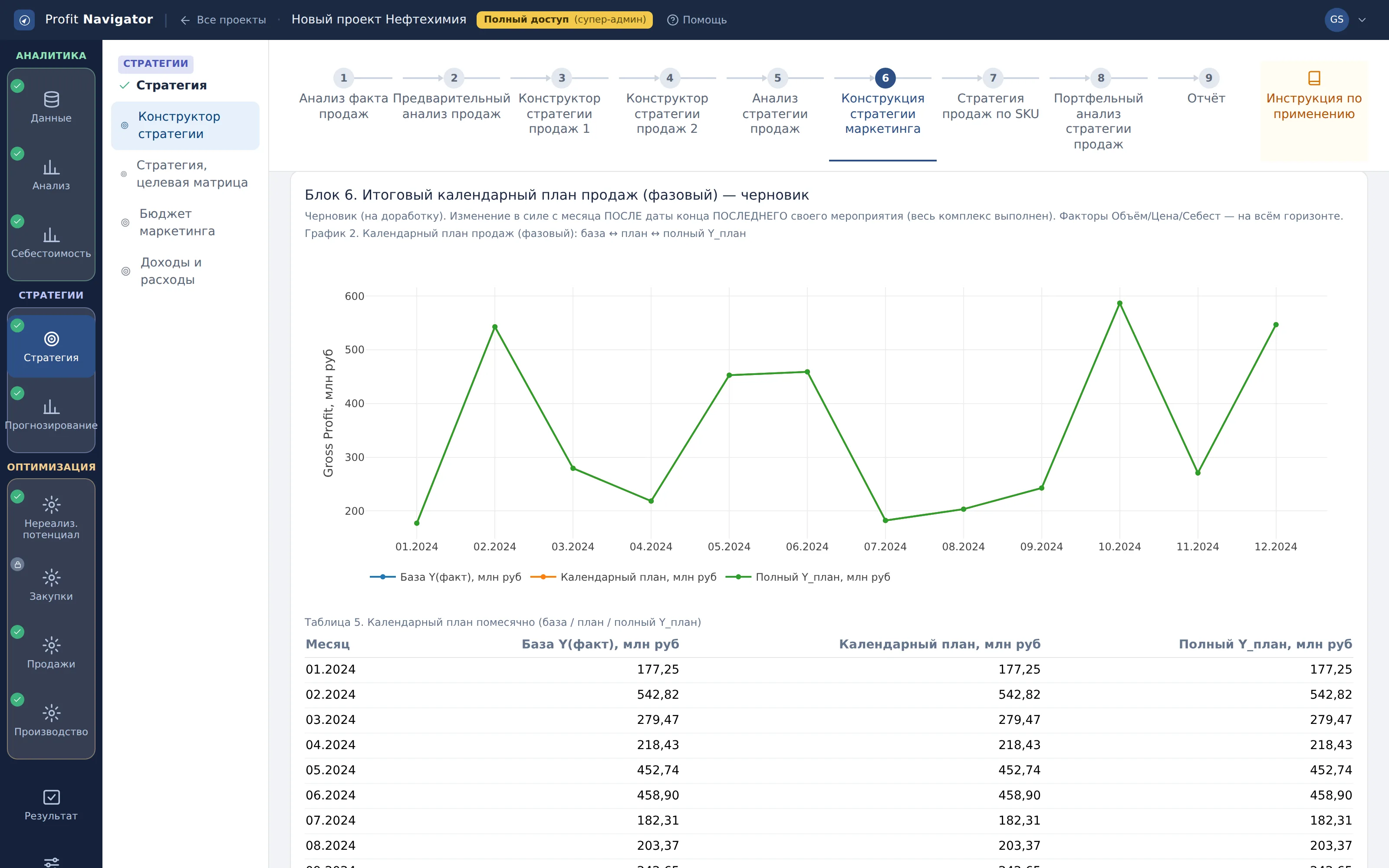This screenshot has width=1389, height=868.
Task: Click the Инструкция по применению book icon
Action: coord(1314,78)
